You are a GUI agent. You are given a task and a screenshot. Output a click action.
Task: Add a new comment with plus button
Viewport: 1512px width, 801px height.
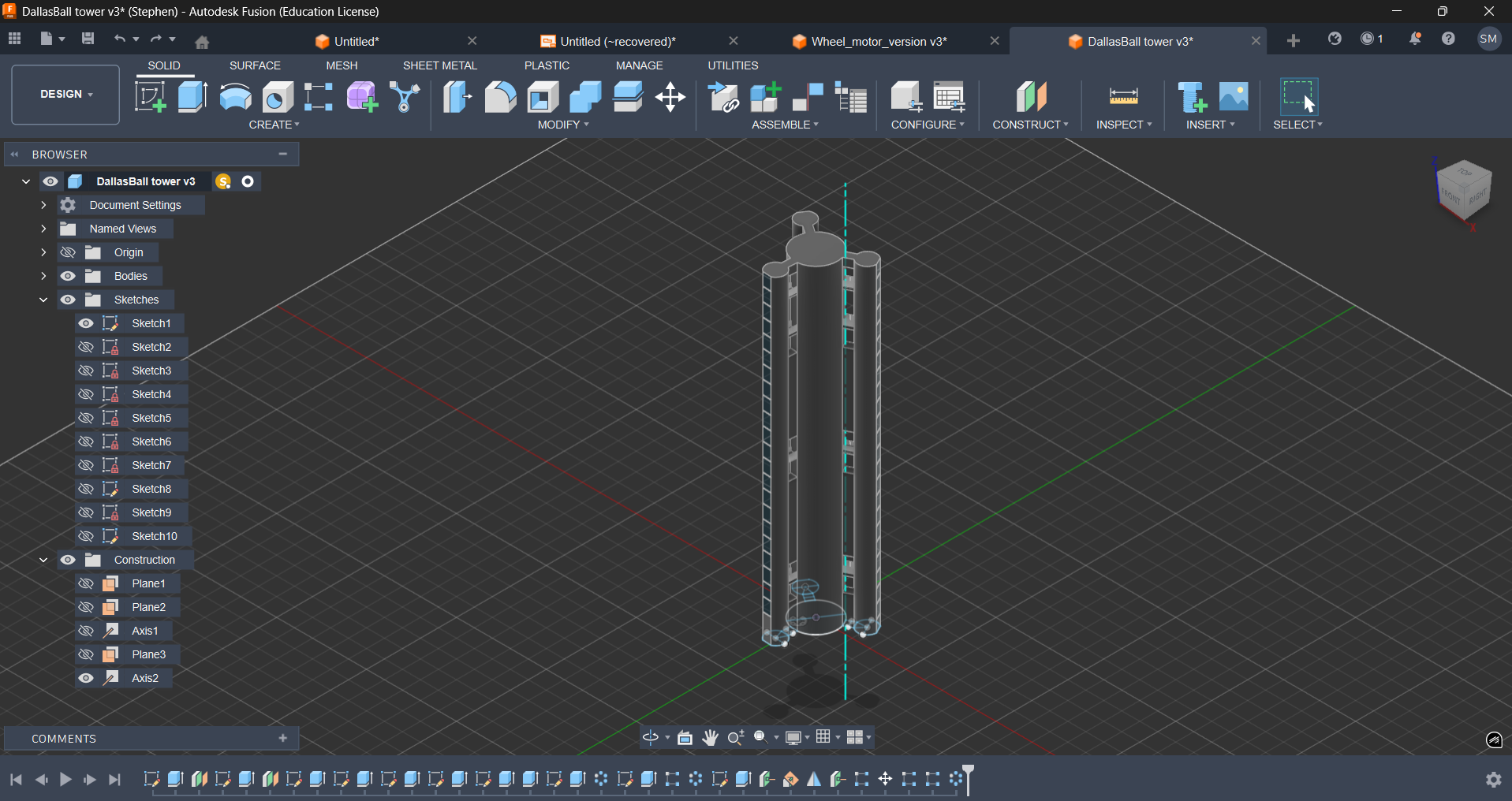click(283, 738)
